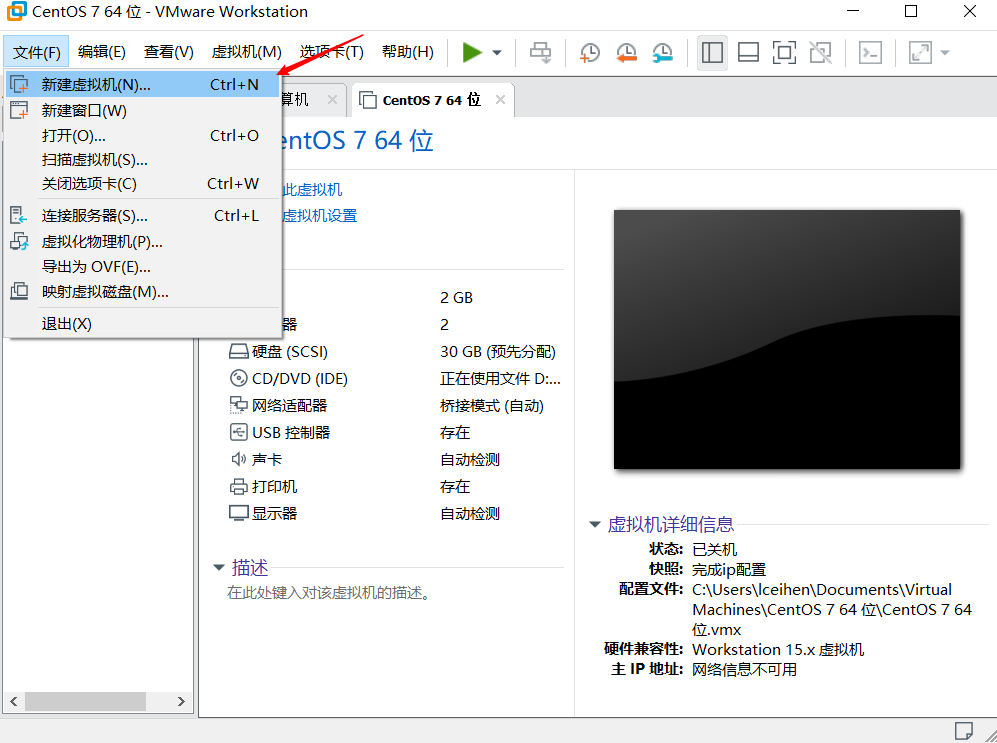Image resolution: width=997 pixels, height=743 pixels.
Task: Click the library horizontal scrollbar thumb
Action: (x=85, y=702)
